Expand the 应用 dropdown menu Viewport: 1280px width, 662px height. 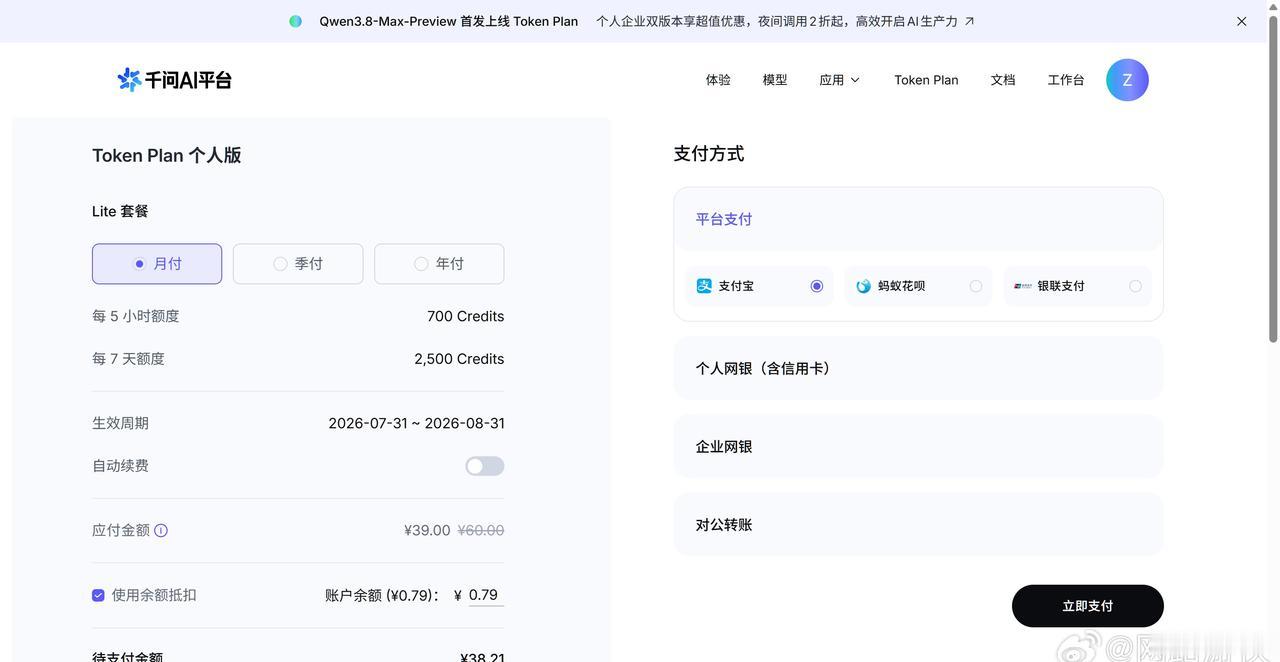click(839, 80)
